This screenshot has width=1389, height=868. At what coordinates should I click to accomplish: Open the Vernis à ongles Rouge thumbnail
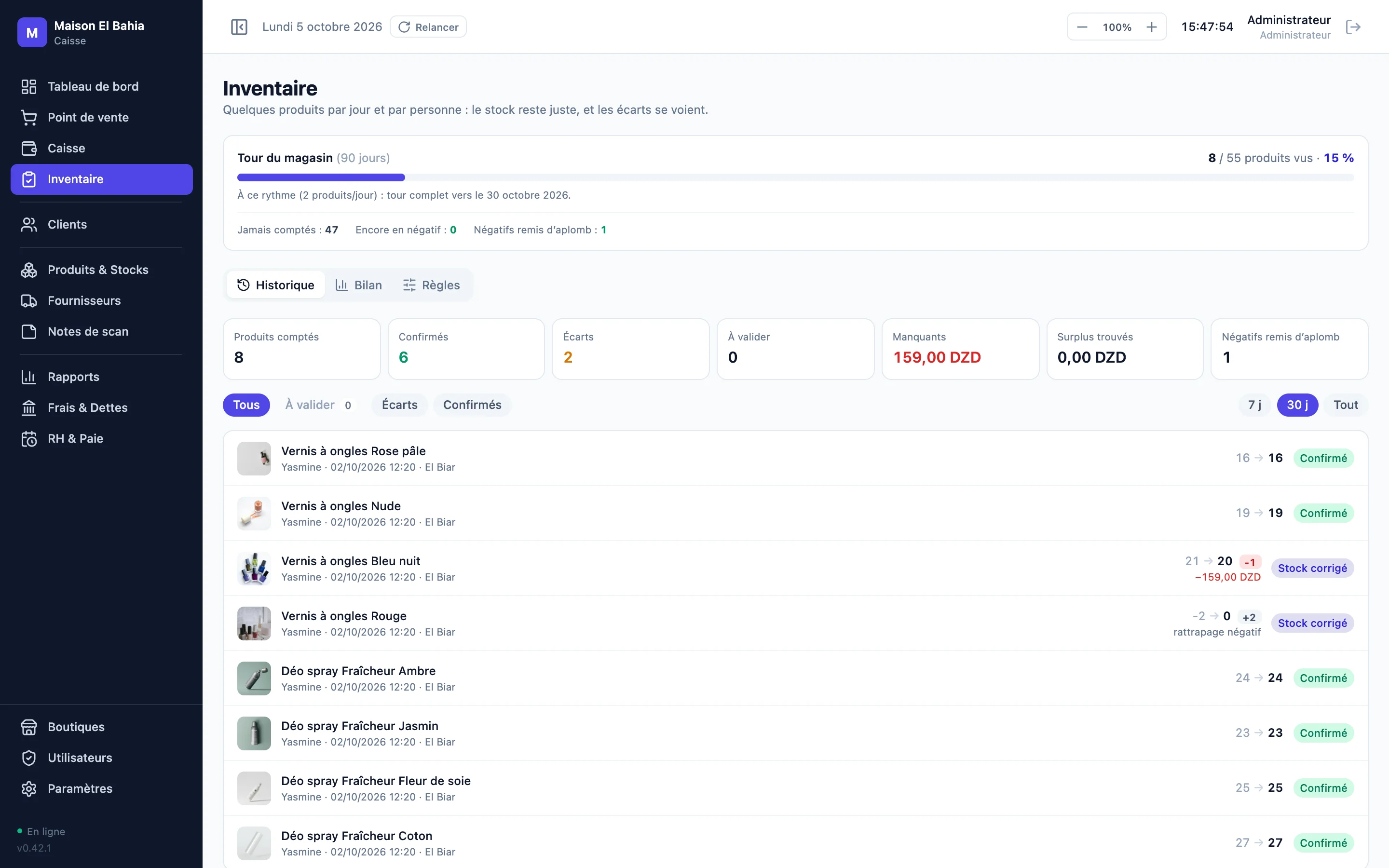tap(254, 624)
